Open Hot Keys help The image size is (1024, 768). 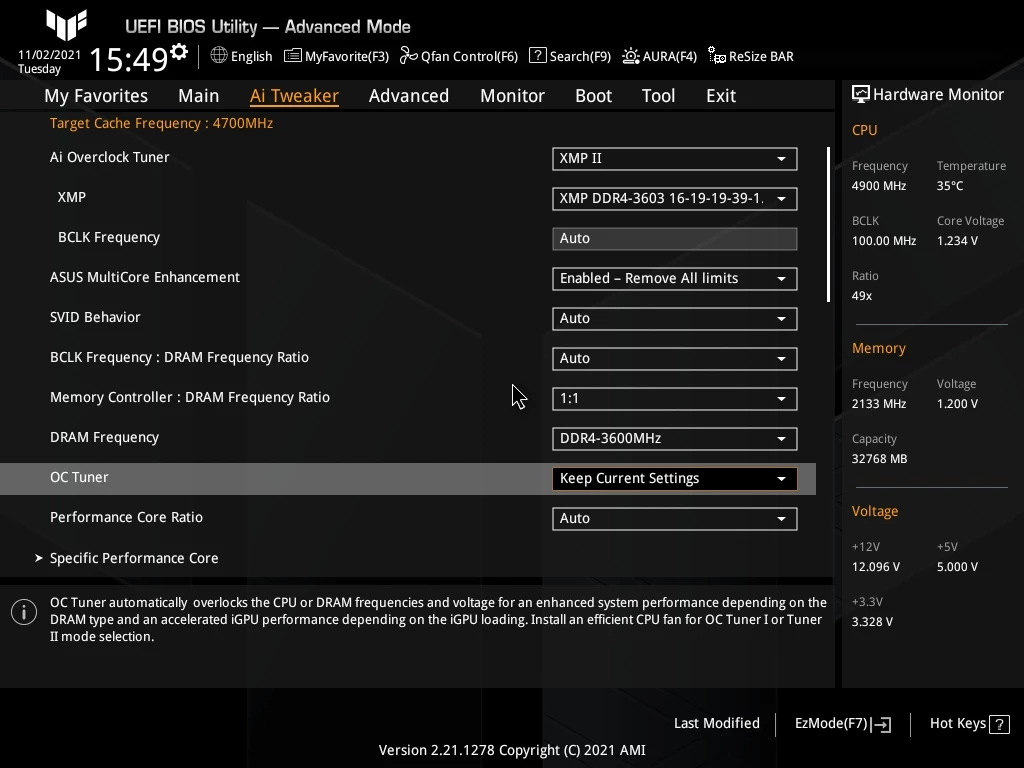click(969, 724)
